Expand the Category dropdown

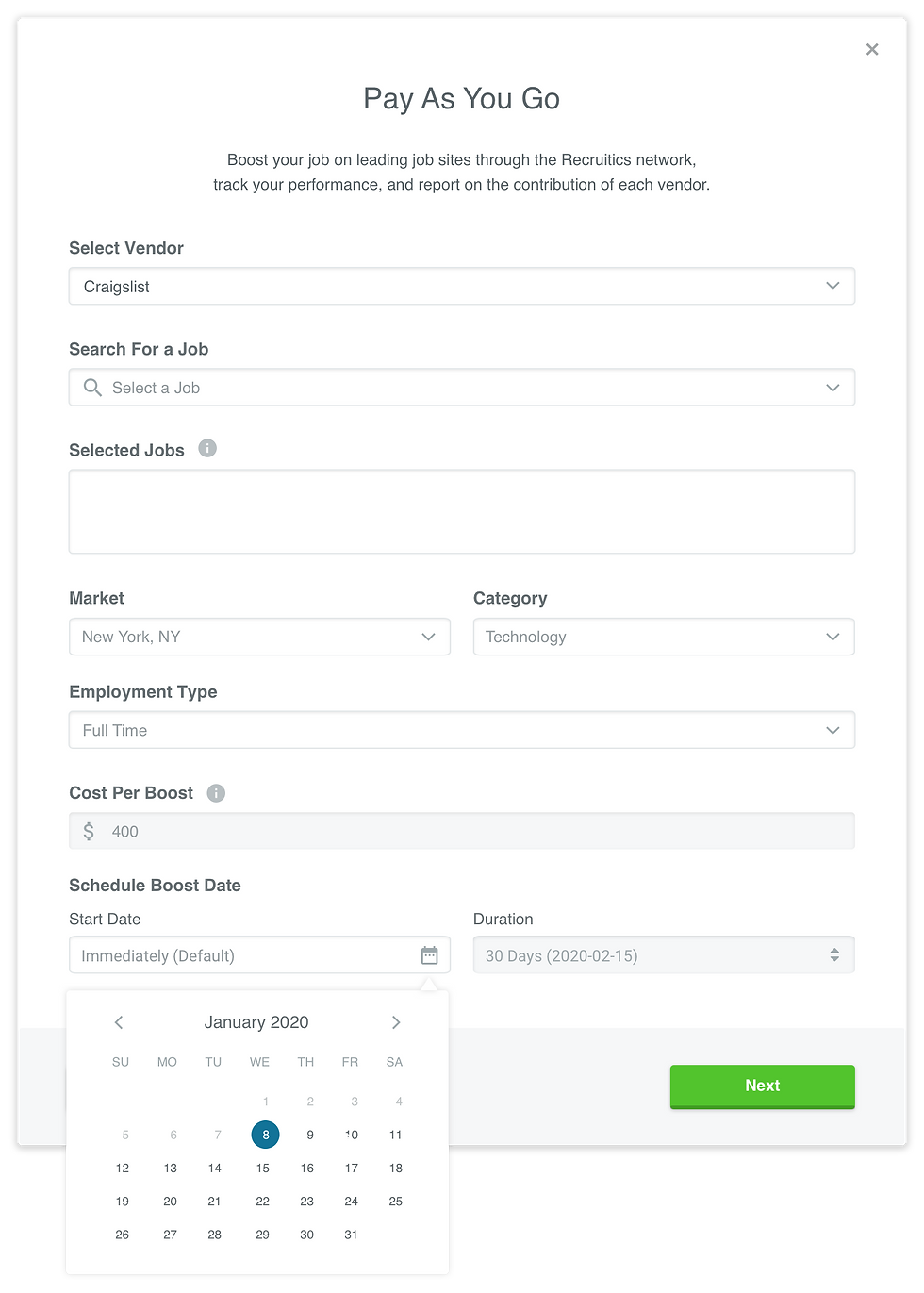(x=664, y=637)
